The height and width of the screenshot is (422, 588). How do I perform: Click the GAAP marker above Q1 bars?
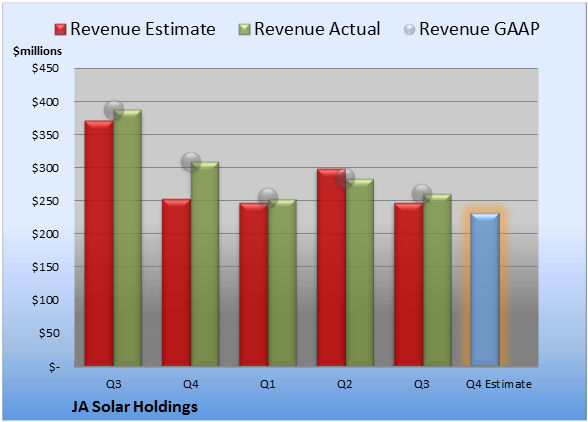268,198
